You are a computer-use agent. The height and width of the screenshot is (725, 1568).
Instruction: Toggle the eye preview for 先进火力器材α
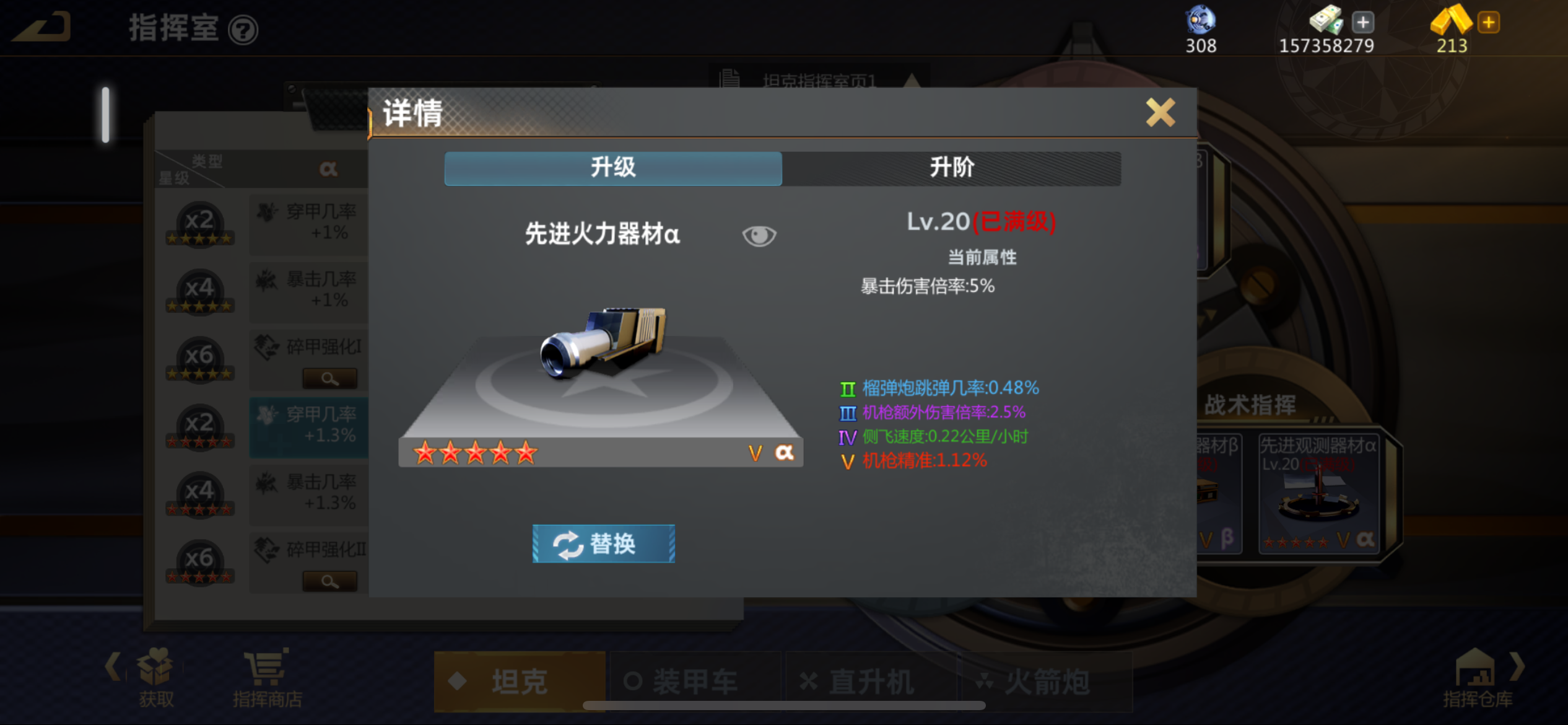click(759, 235)
